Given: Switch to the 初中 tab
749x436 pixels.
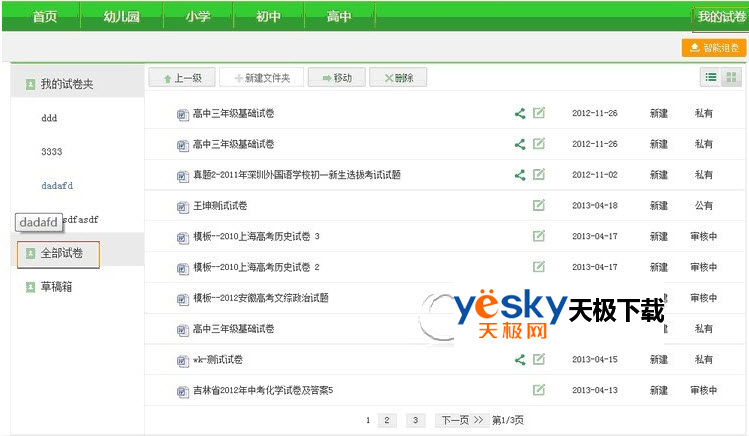Looking at the screenshot, I should (268, 17).
